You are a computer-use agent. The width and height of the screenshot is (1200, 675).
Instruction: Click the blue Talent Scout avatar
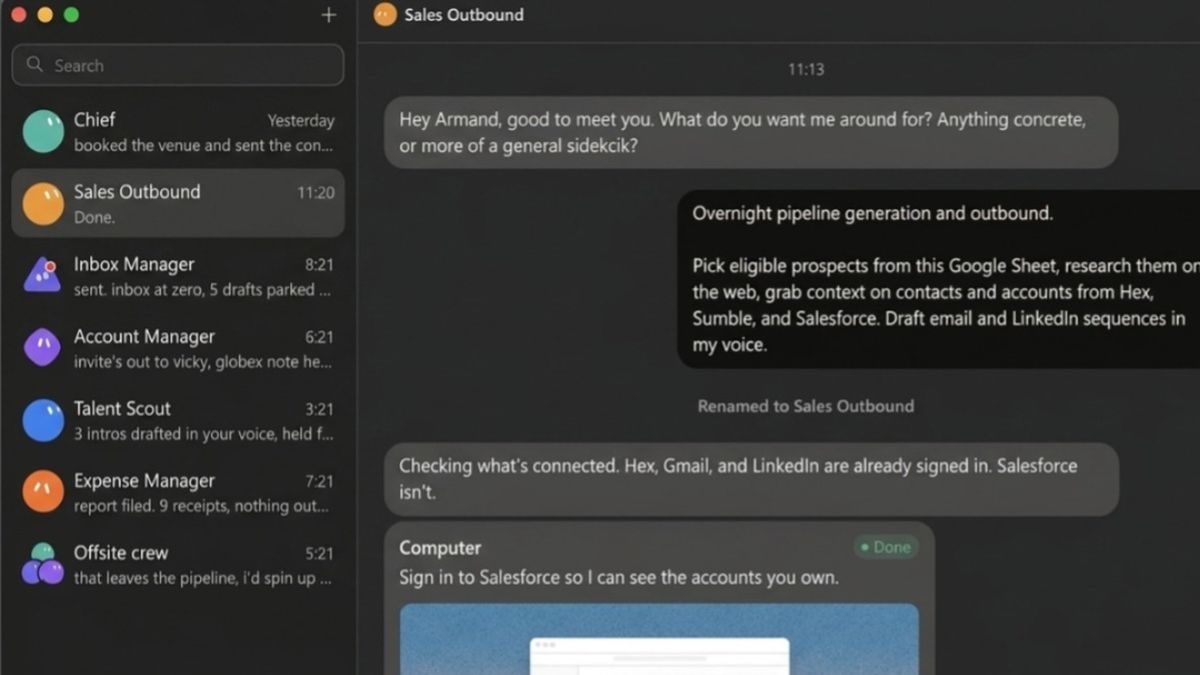(x=43, y=420)
